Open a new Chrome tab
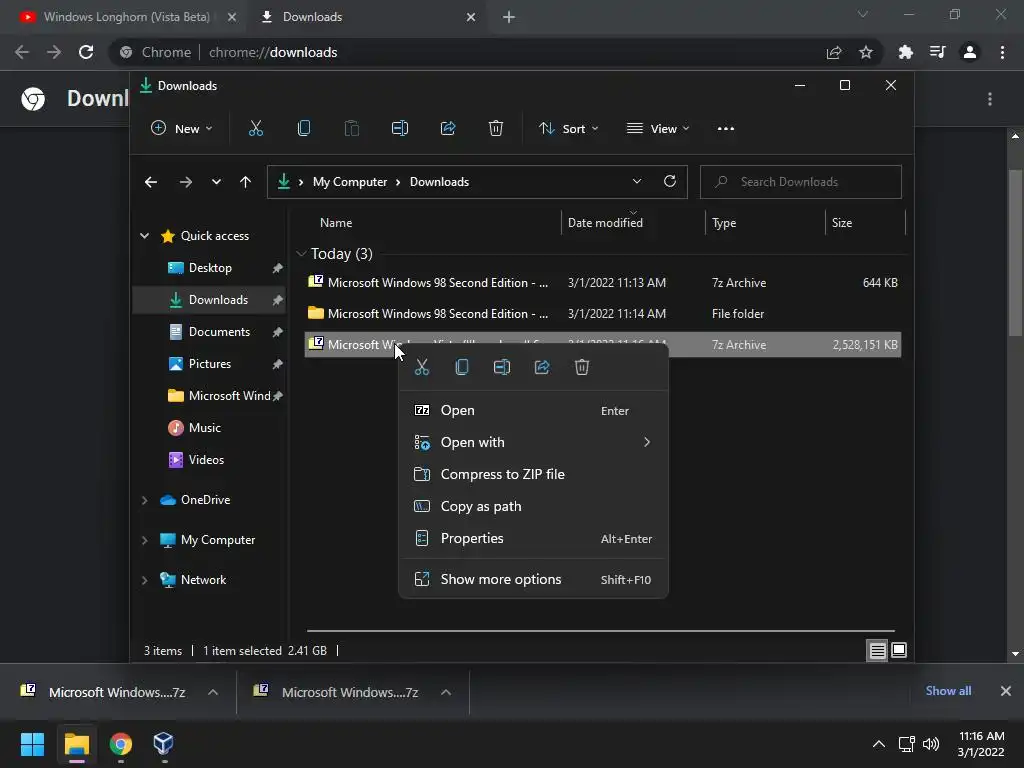 click(509, 17)
